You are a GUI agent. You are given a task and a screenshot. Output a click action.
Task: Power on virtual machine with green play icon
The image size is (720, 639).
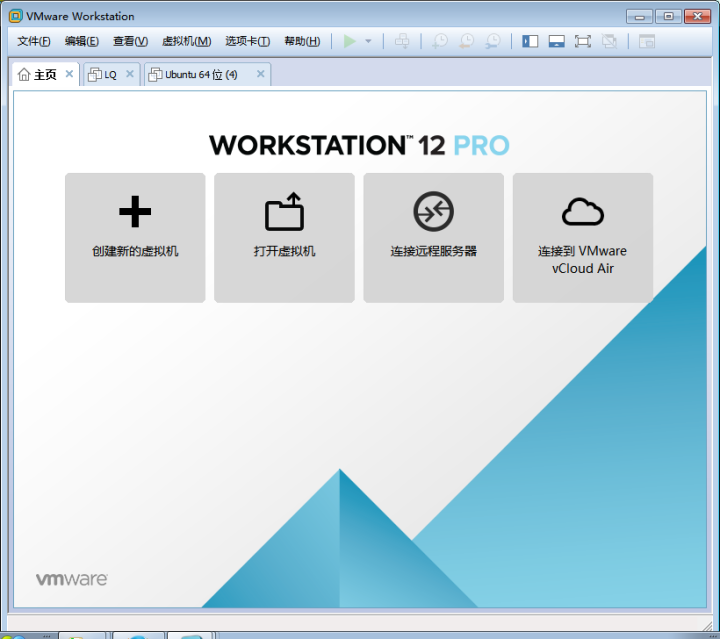point(349,41)
